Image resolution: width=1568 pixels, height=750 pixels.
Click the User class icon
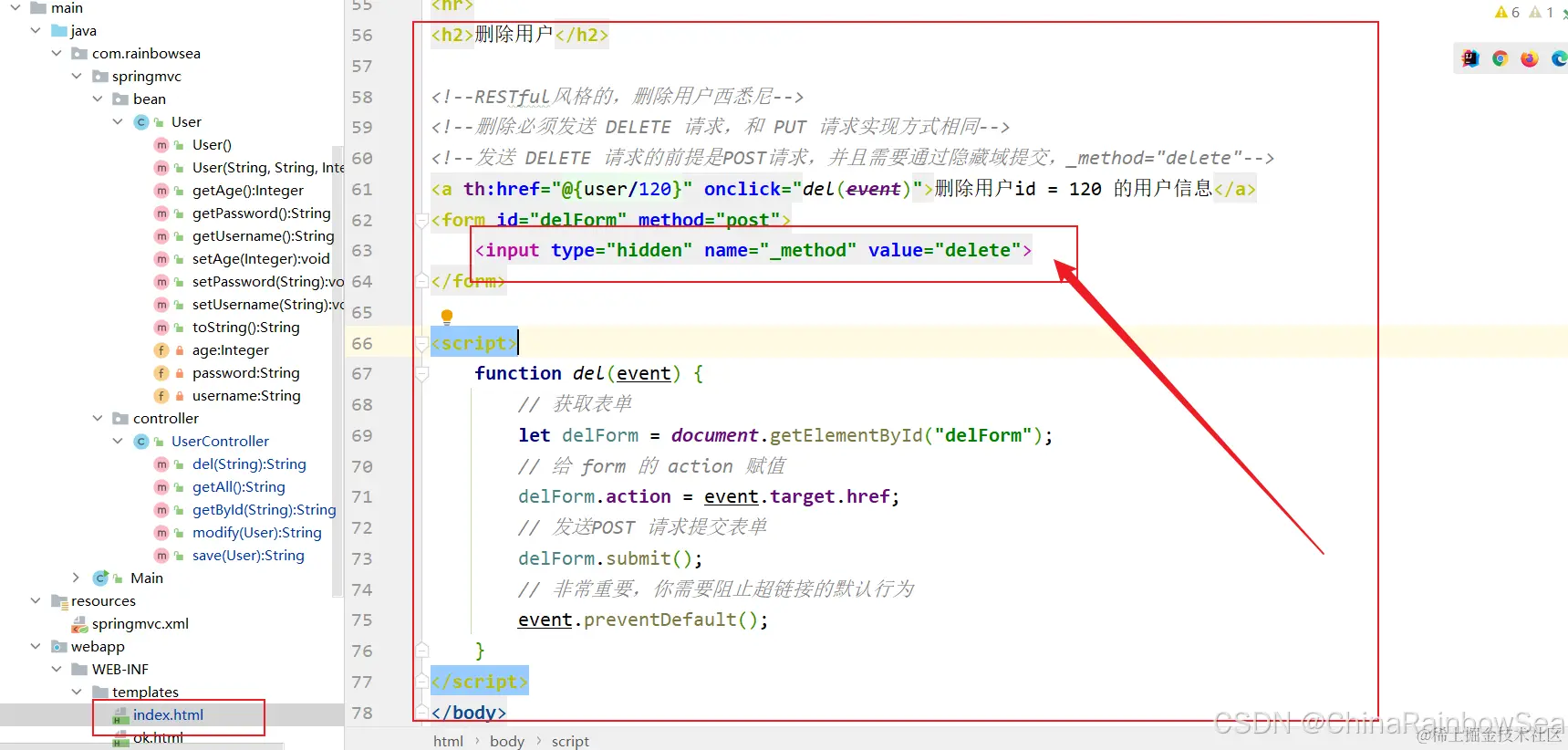(141, 121)
